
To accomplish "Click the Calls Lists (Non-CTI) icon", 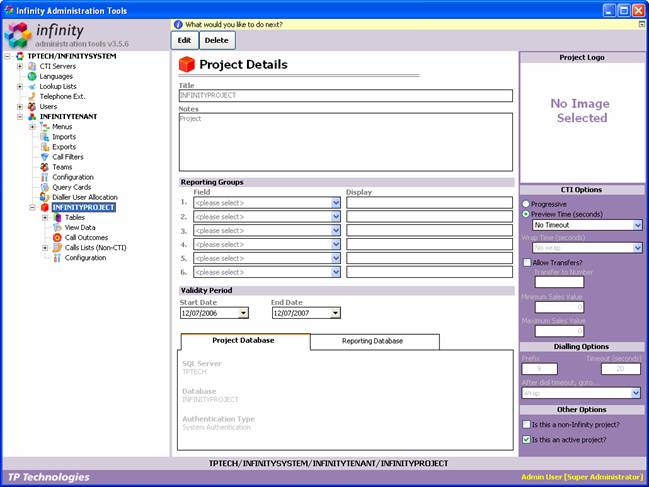I will pyautogui.click(x=58, y=248).
